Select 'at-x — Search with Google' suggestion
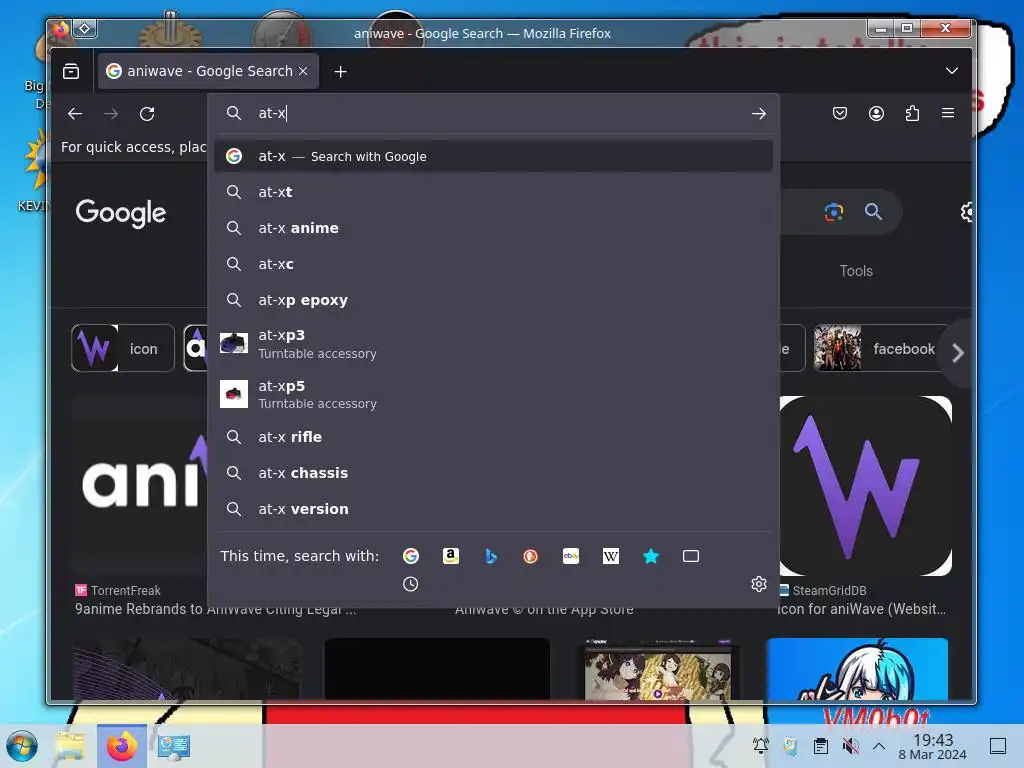 pyautogui.click(x=493, y=156)
